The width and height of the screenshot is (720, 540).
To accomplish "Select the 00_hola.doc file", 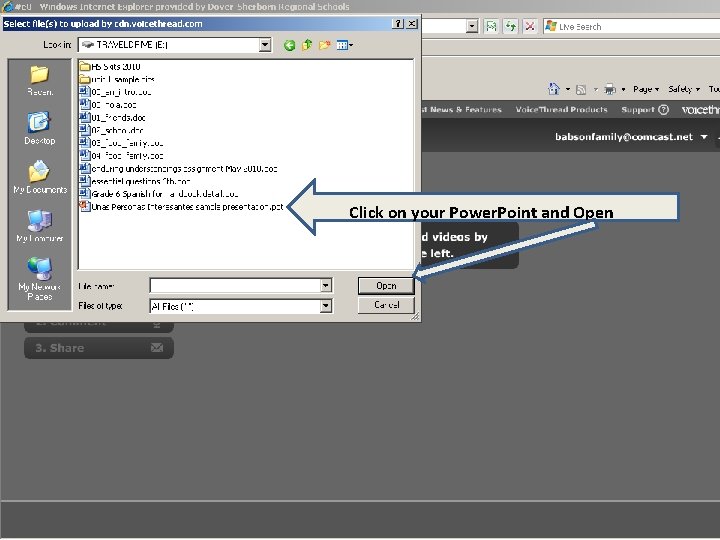I will pos(108,105).
